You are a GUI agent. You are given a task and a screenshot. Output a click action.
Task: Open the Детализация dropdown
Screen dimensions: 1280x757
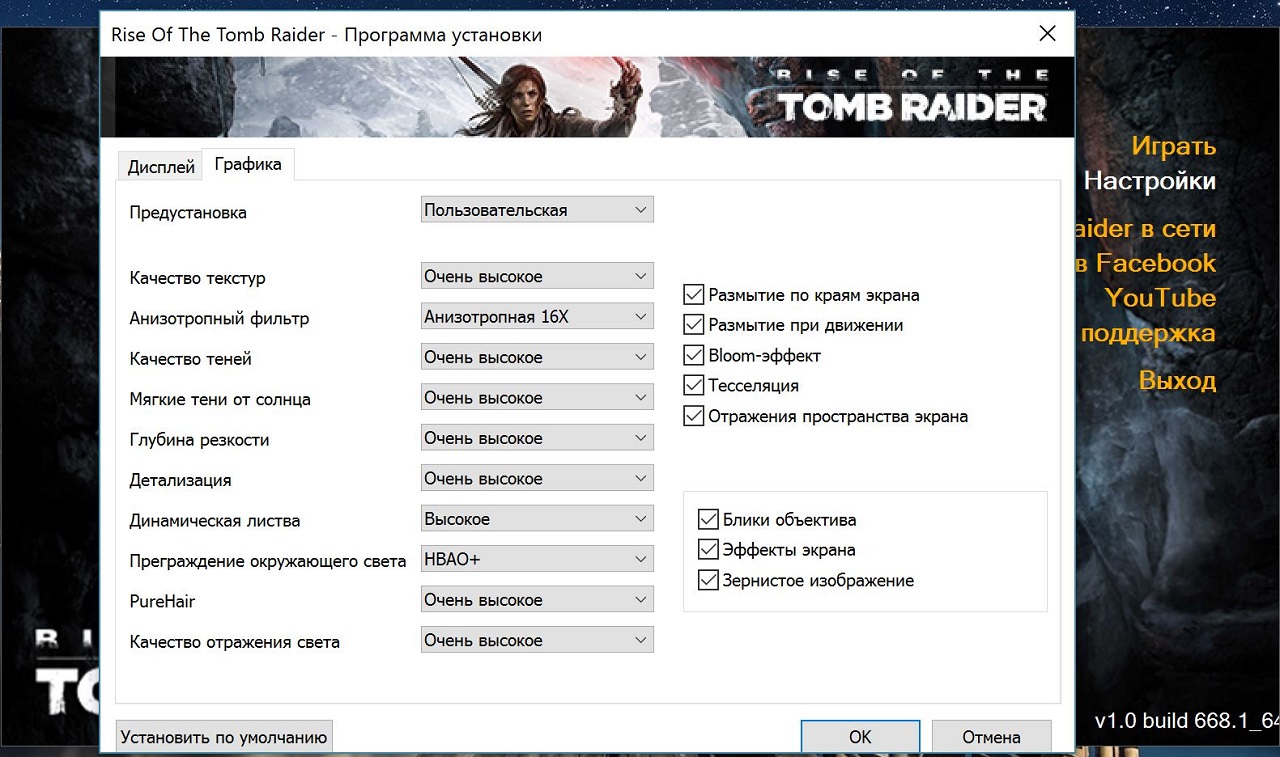pyautogui.click(x=537, y=479)
